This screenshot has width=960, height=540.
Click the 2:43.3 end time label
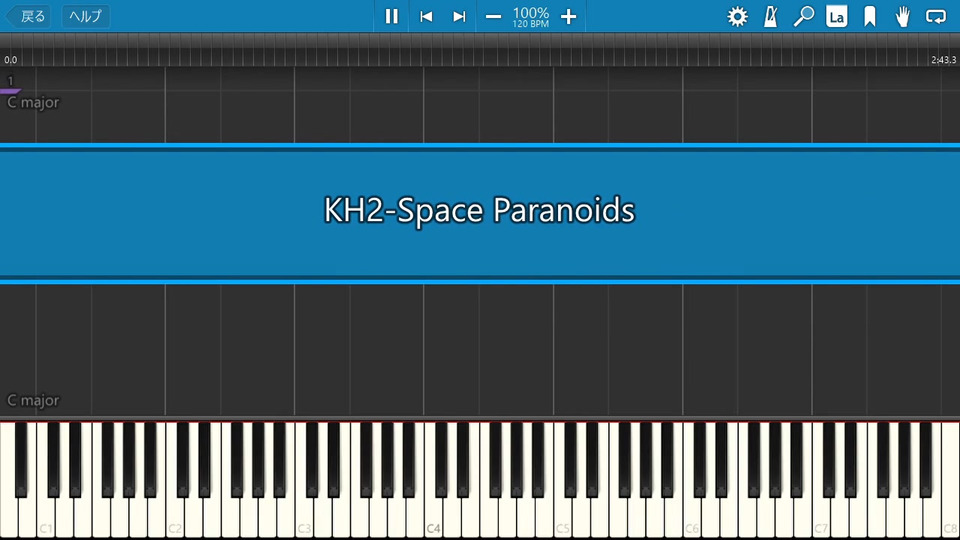(943, 60)
